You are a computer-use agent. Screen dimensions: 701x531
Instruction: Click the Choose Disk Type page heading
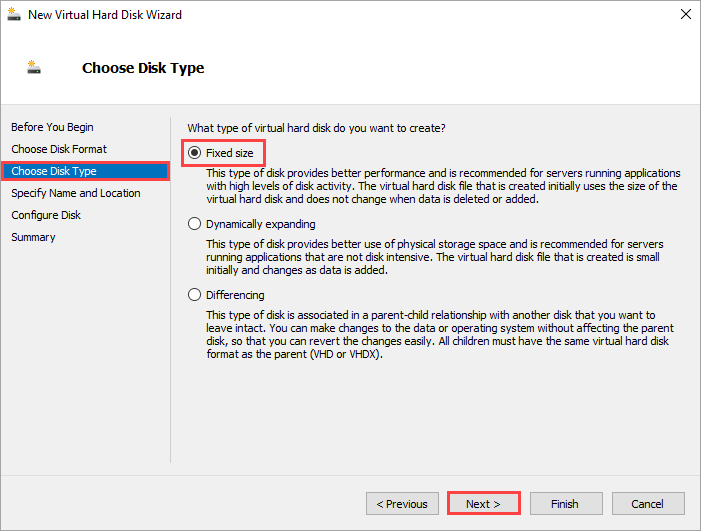coord(143,68)
